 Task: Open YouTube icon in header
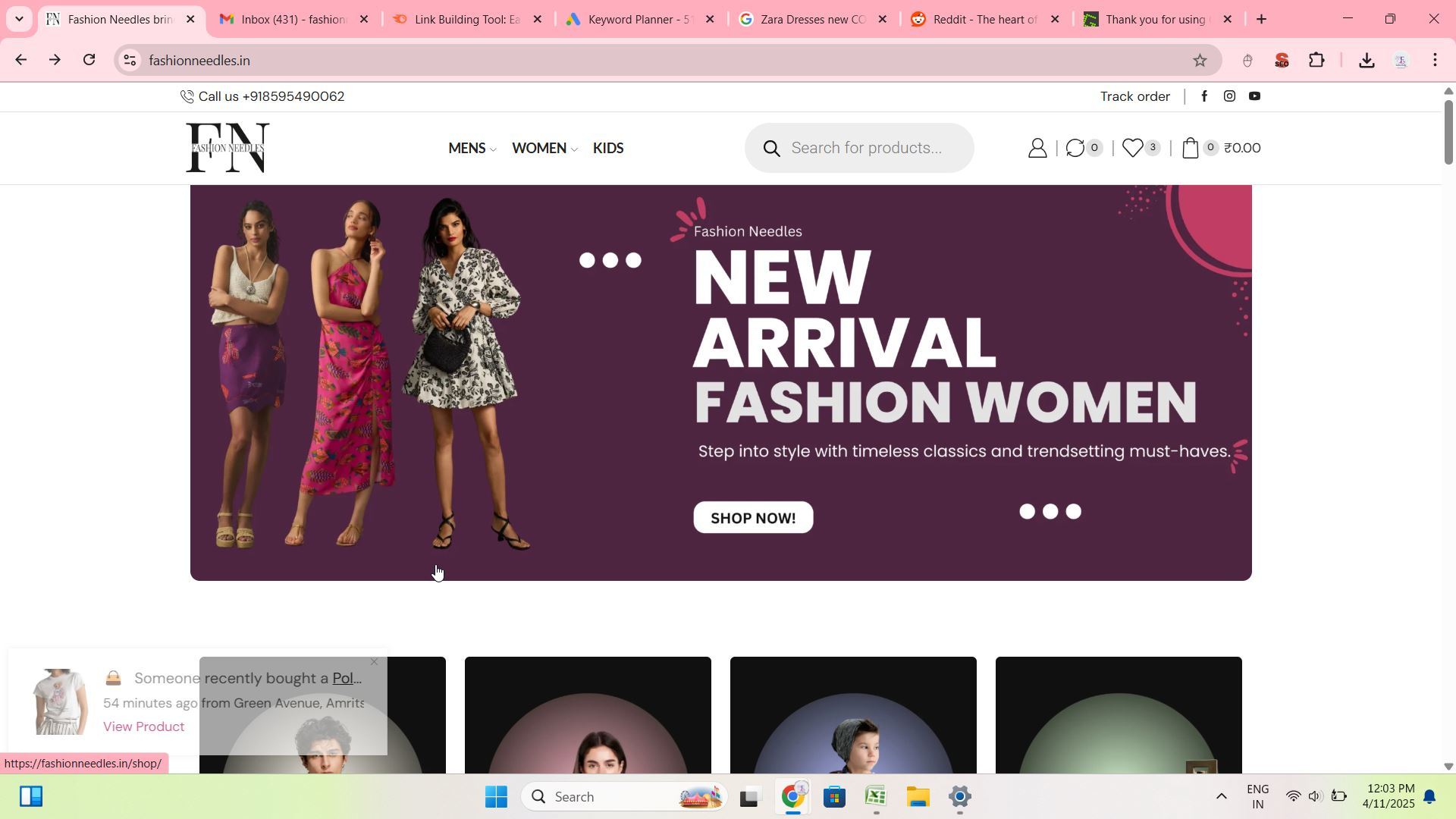pos(1254,96)
